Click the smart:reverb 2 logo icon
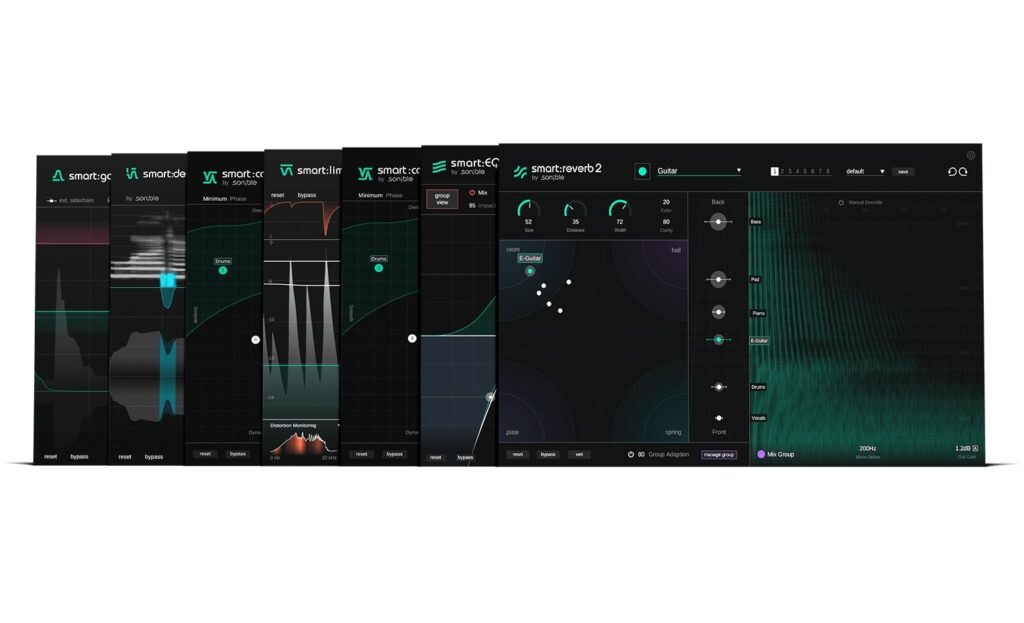Viewport: 1024px width, 623px height. (x=520, y=171)
